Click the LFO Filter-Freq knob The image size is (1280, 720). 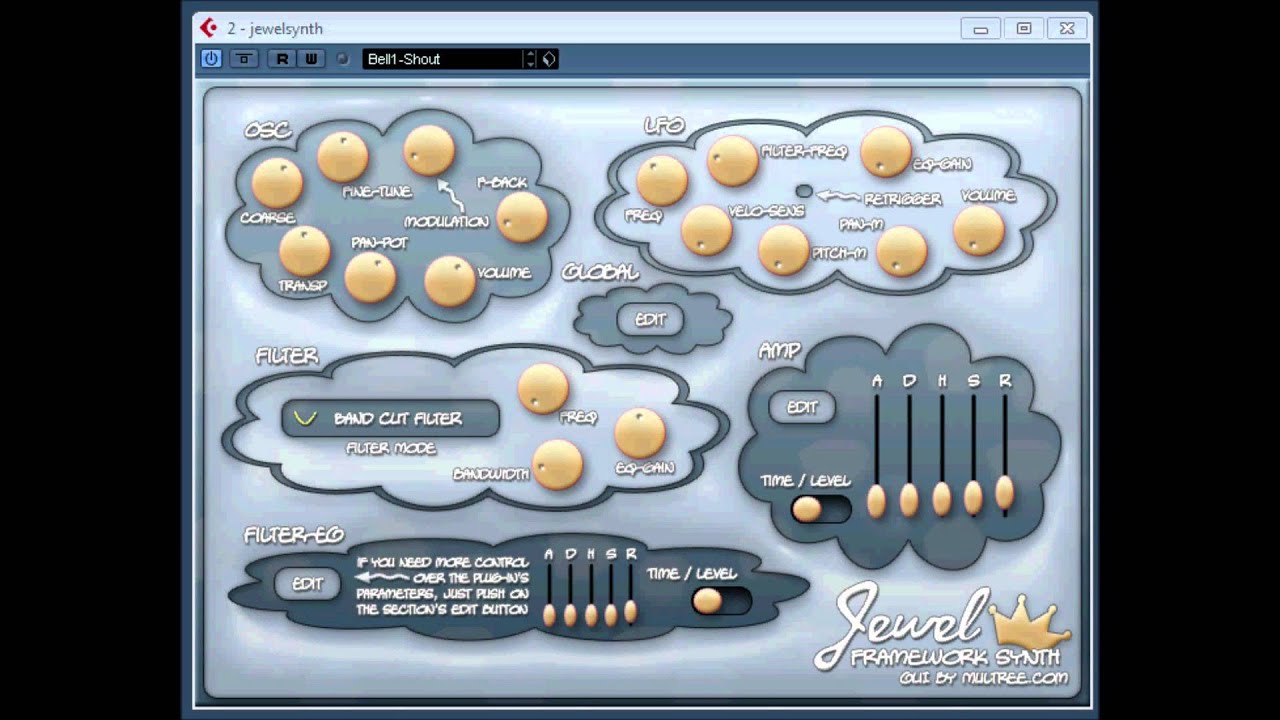733,161
